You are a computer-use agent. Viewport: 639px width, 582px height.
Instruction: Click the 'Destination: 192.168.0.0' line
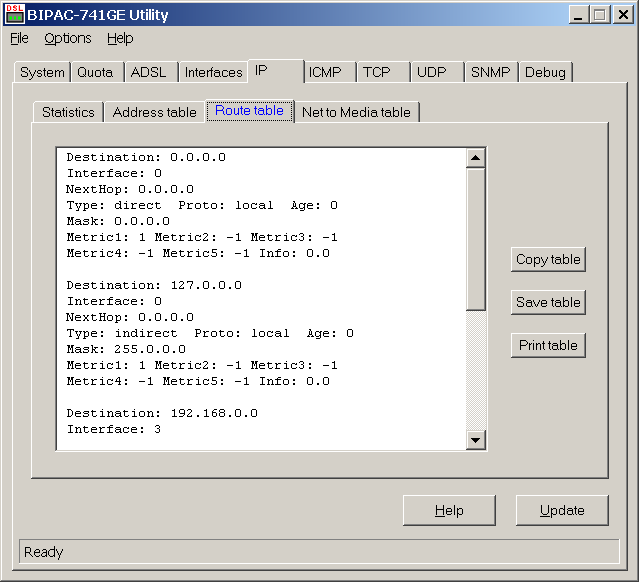click(162, 413)
